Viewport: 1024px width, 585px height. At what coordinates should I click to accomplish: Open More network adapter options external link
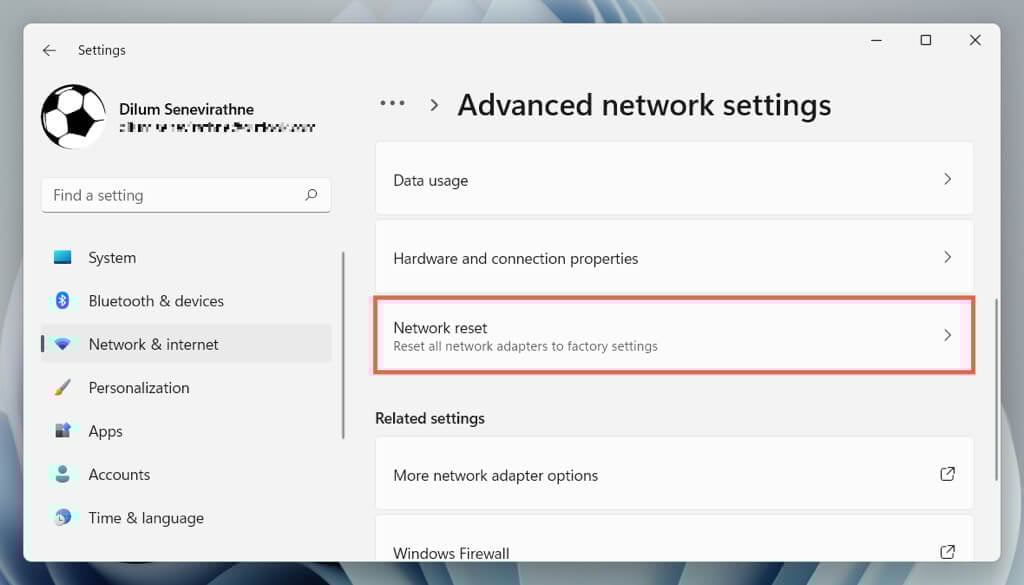point(947,475)
